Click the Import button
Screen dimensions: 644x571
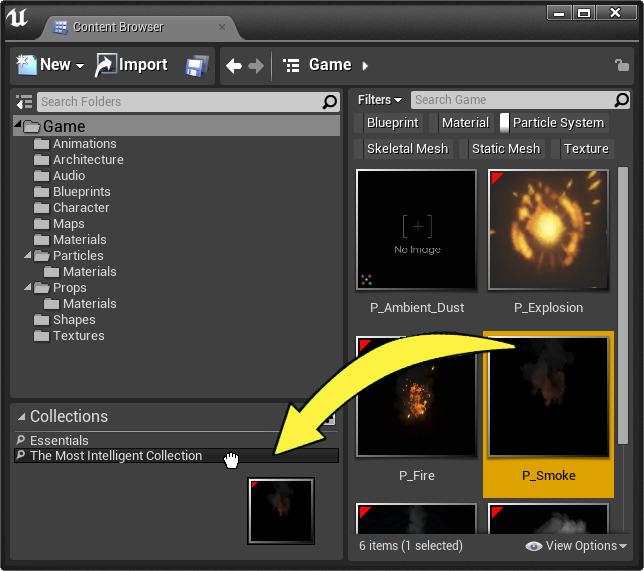click(132, 65)
